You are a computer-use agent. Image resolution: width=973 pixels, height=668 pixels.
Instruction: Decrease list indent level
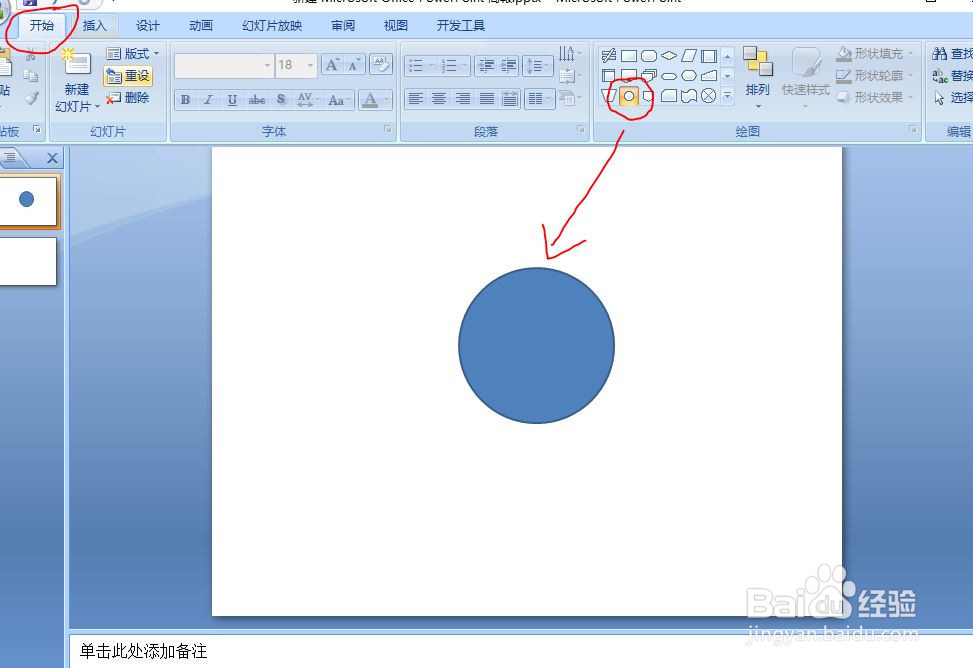pyautogui.click(x=486, y=65)
